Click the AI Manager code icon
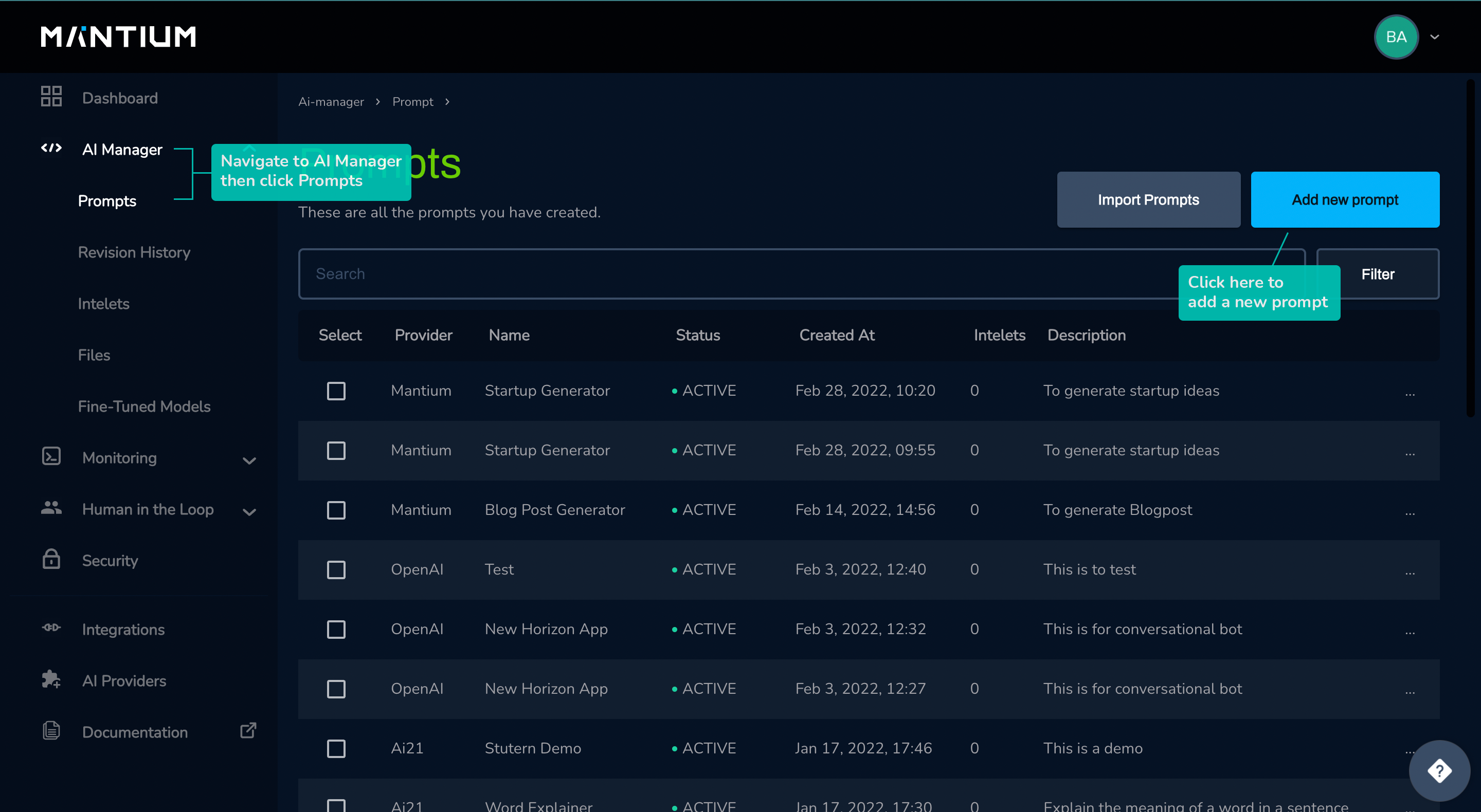 [x=51, y=148]
